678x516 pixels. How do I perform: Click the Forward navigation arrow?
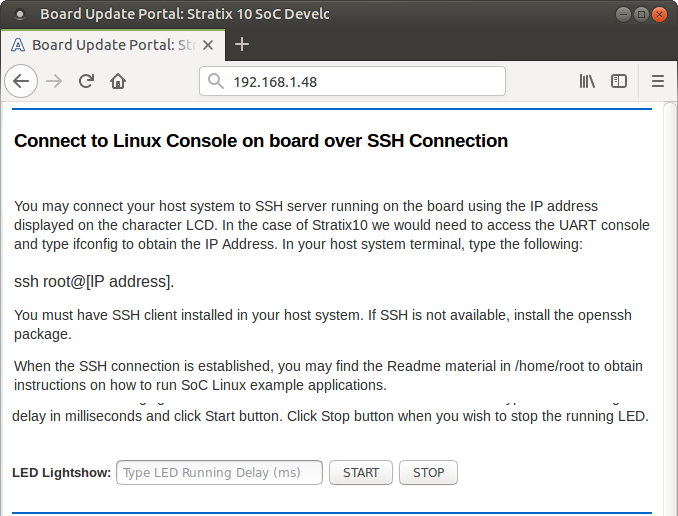click(54, 82)
